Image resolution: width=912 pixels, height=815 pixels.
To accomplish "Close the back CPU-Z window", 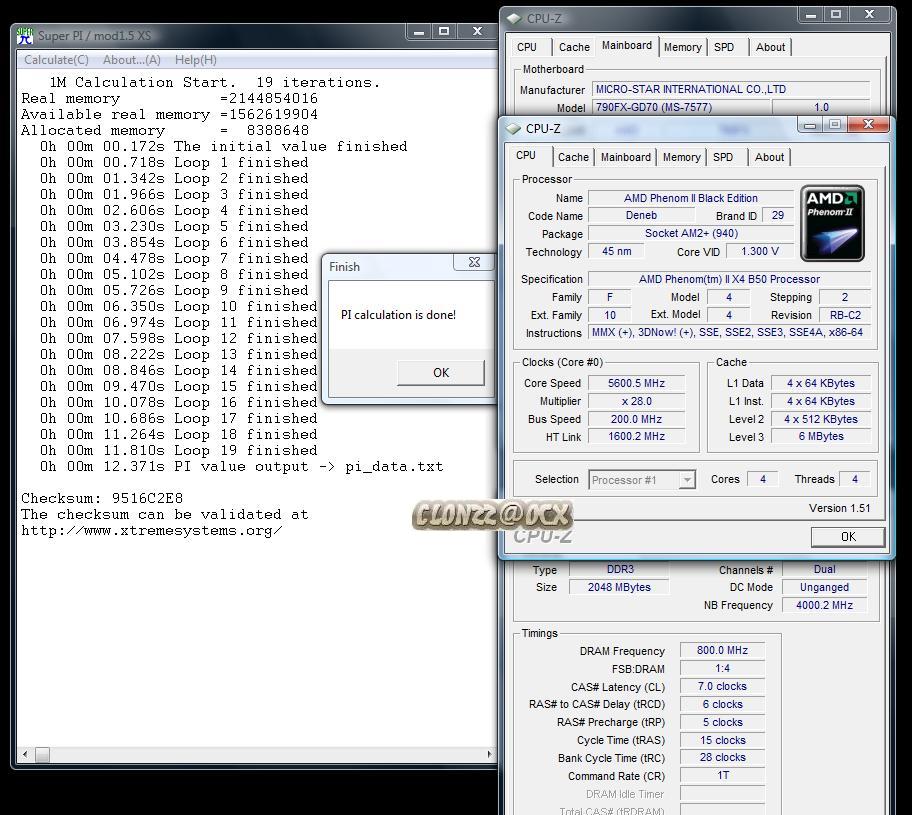I will 870,15.
